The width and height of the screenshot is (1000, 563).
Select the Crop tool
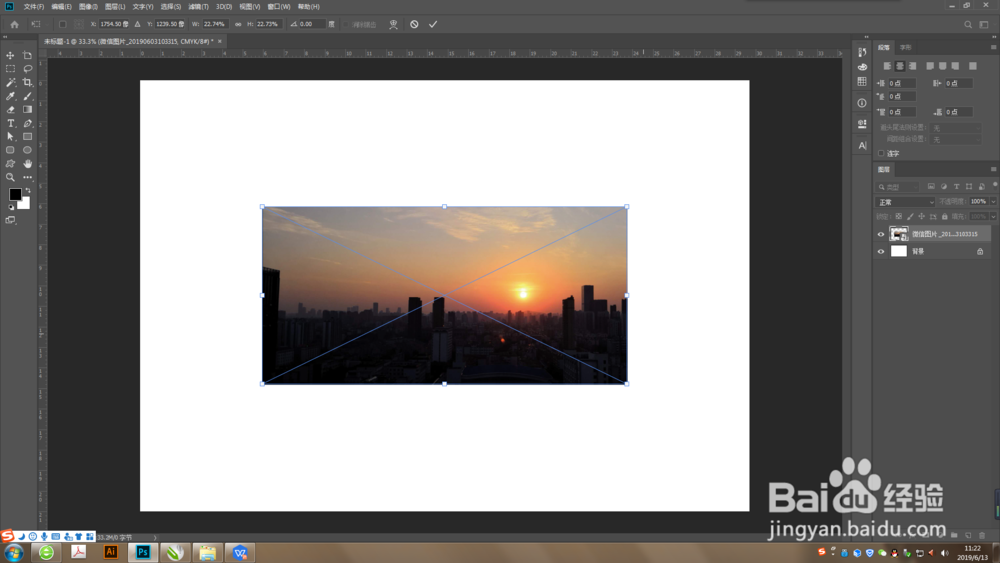27,82
